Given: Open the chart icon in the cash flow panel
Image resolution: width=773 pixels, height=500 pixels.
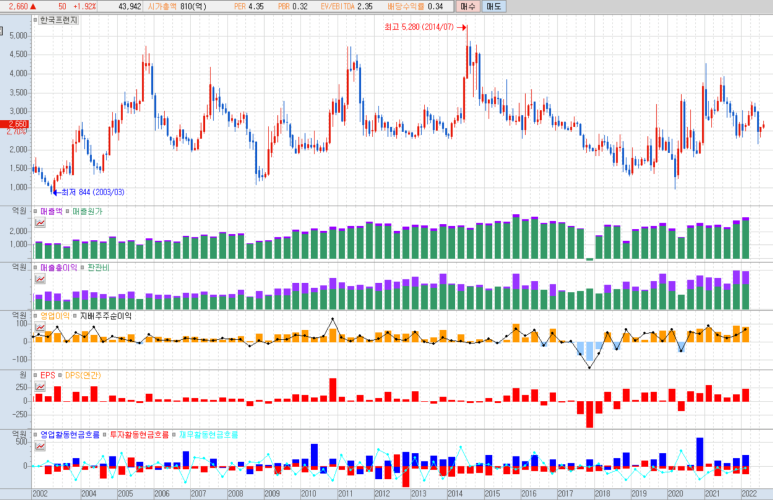Looking at the screenshot, I should [40, 446].
